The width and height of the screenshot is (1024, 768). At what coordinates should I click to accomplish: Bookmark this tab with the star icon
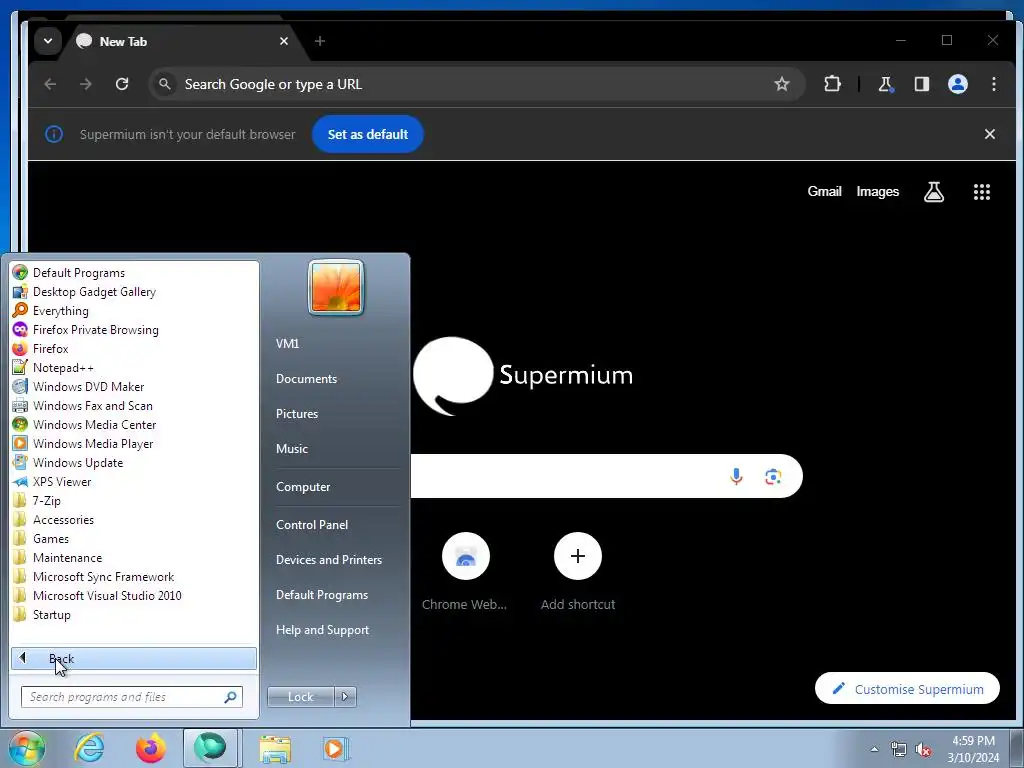pos(782,84)
